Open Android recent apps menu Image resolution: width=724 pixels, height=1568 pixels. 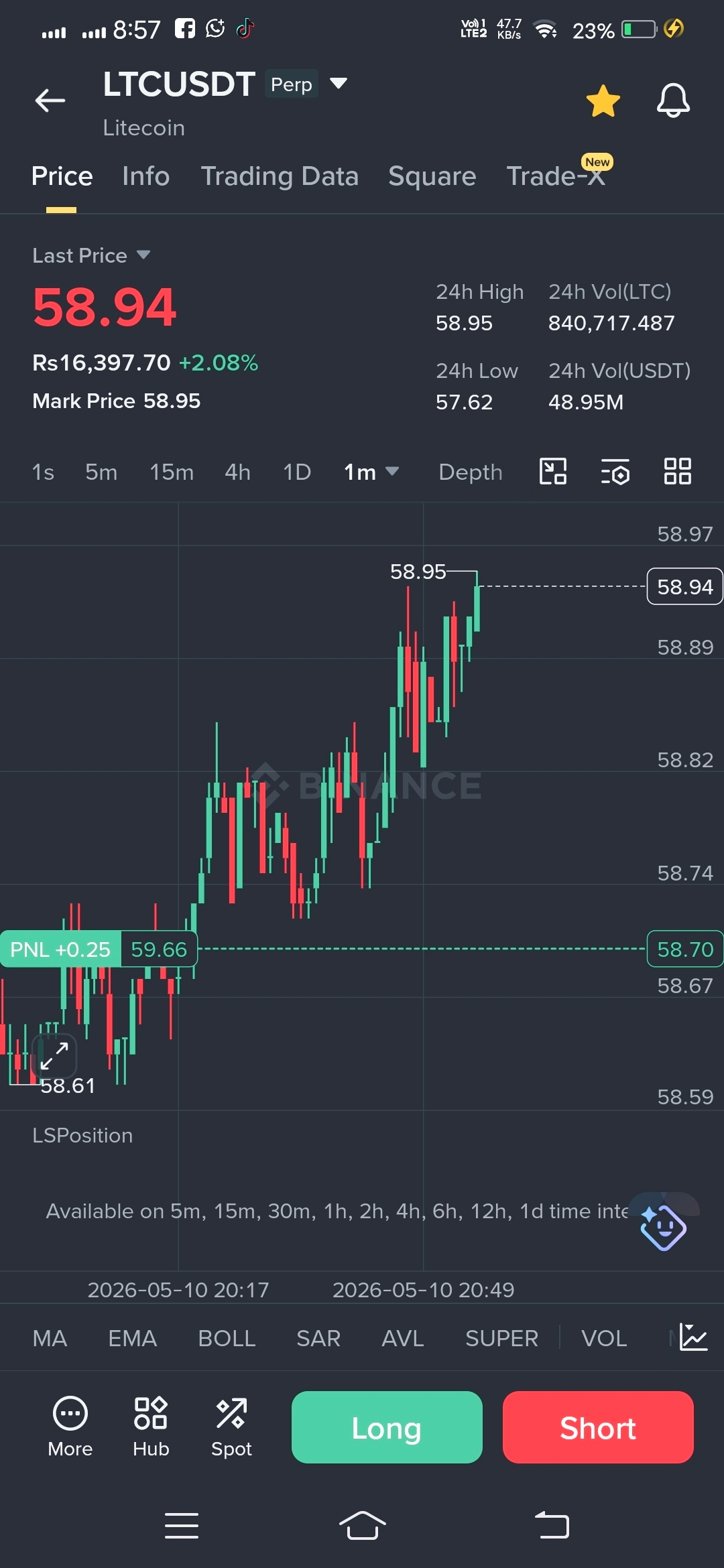(x=182, y=1526)
